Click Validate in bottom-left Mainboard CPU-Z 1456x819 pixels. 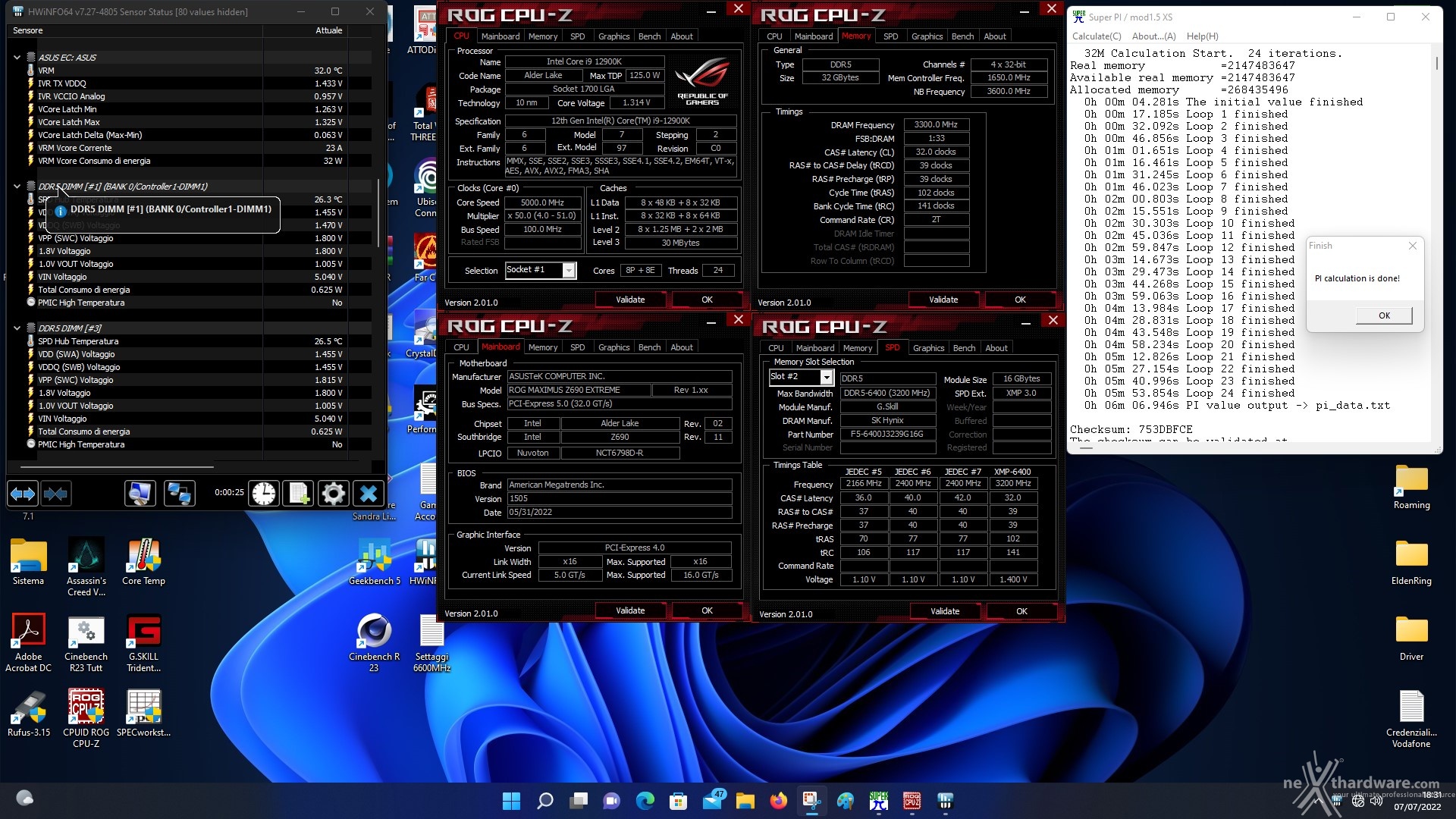click(x=630, y=610)
